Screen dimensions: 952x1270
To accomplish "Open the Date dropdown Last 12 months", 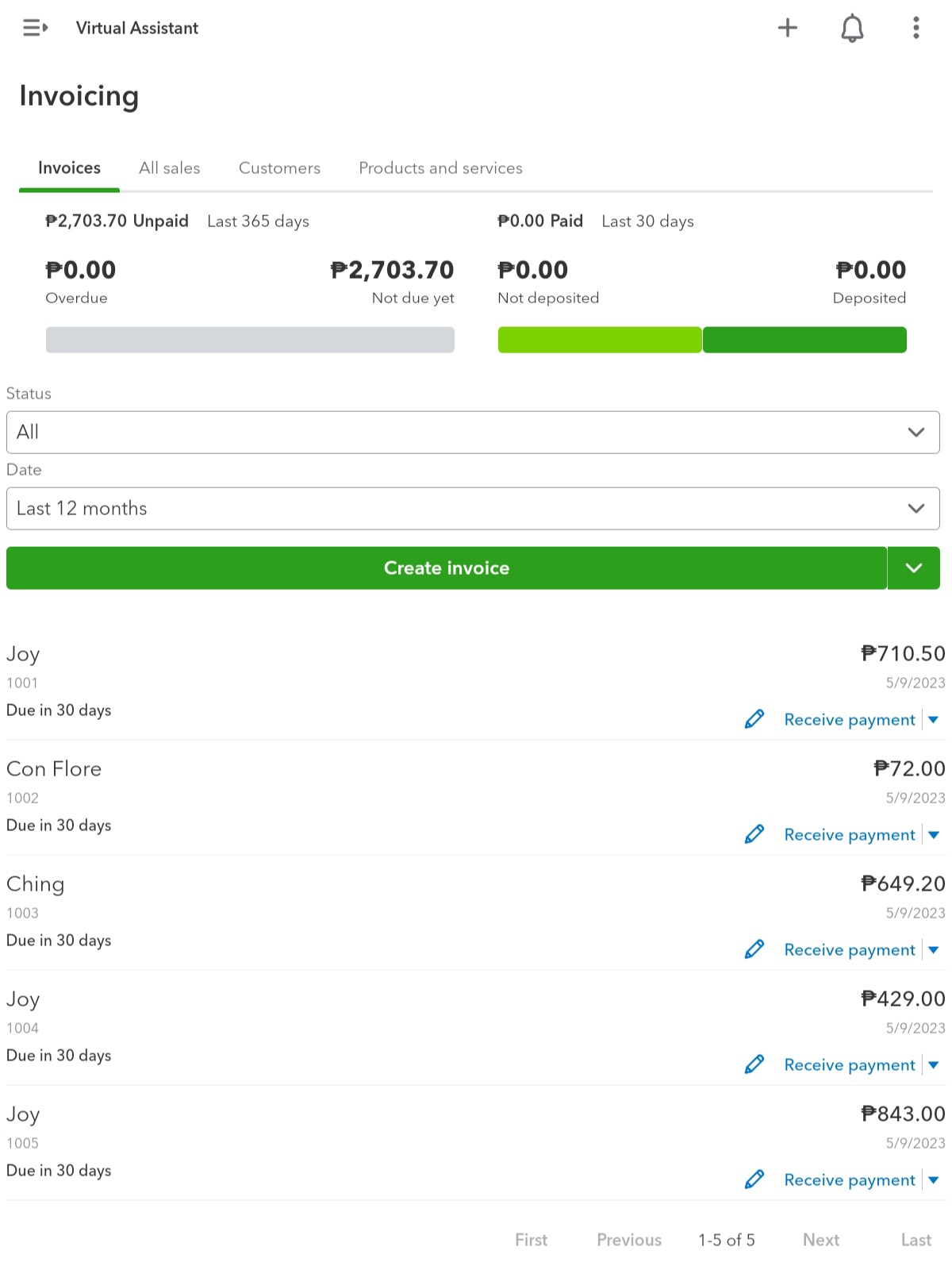I will coord(473,509).
